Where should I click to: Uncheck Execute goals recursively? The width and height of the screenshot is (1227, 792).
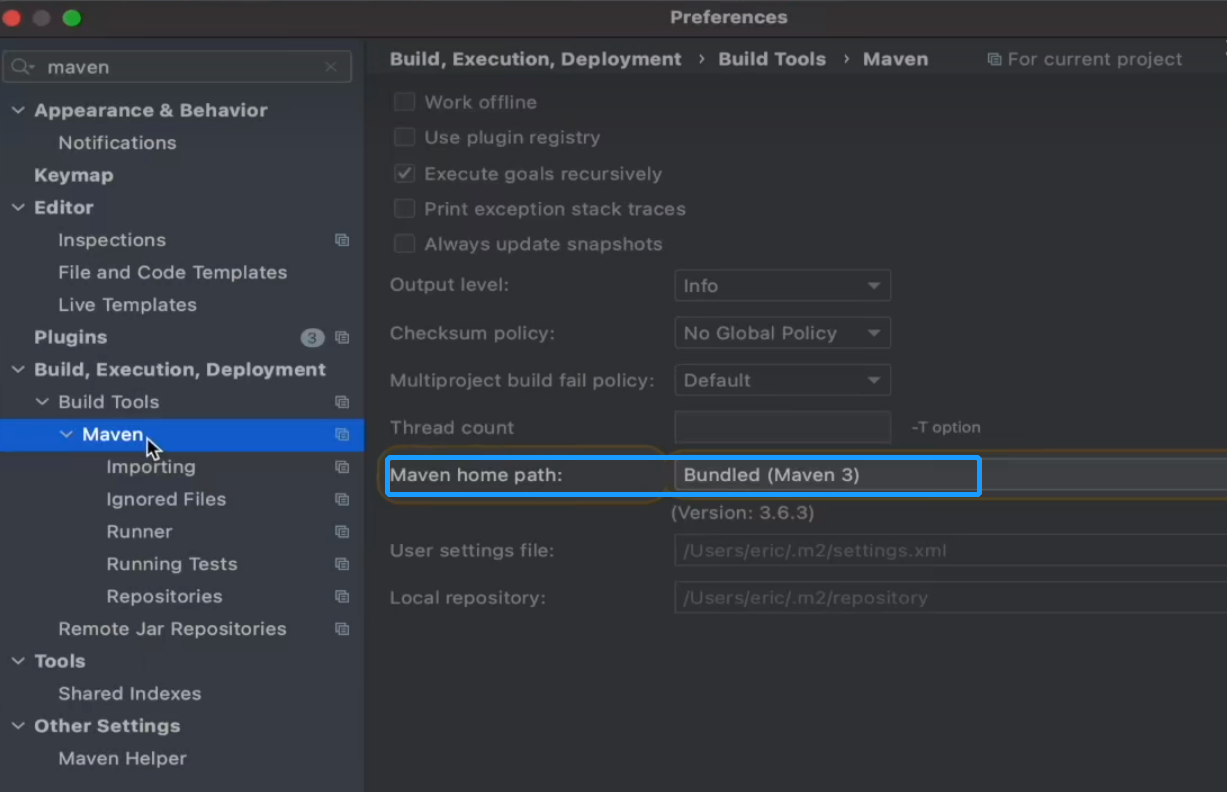404,174
